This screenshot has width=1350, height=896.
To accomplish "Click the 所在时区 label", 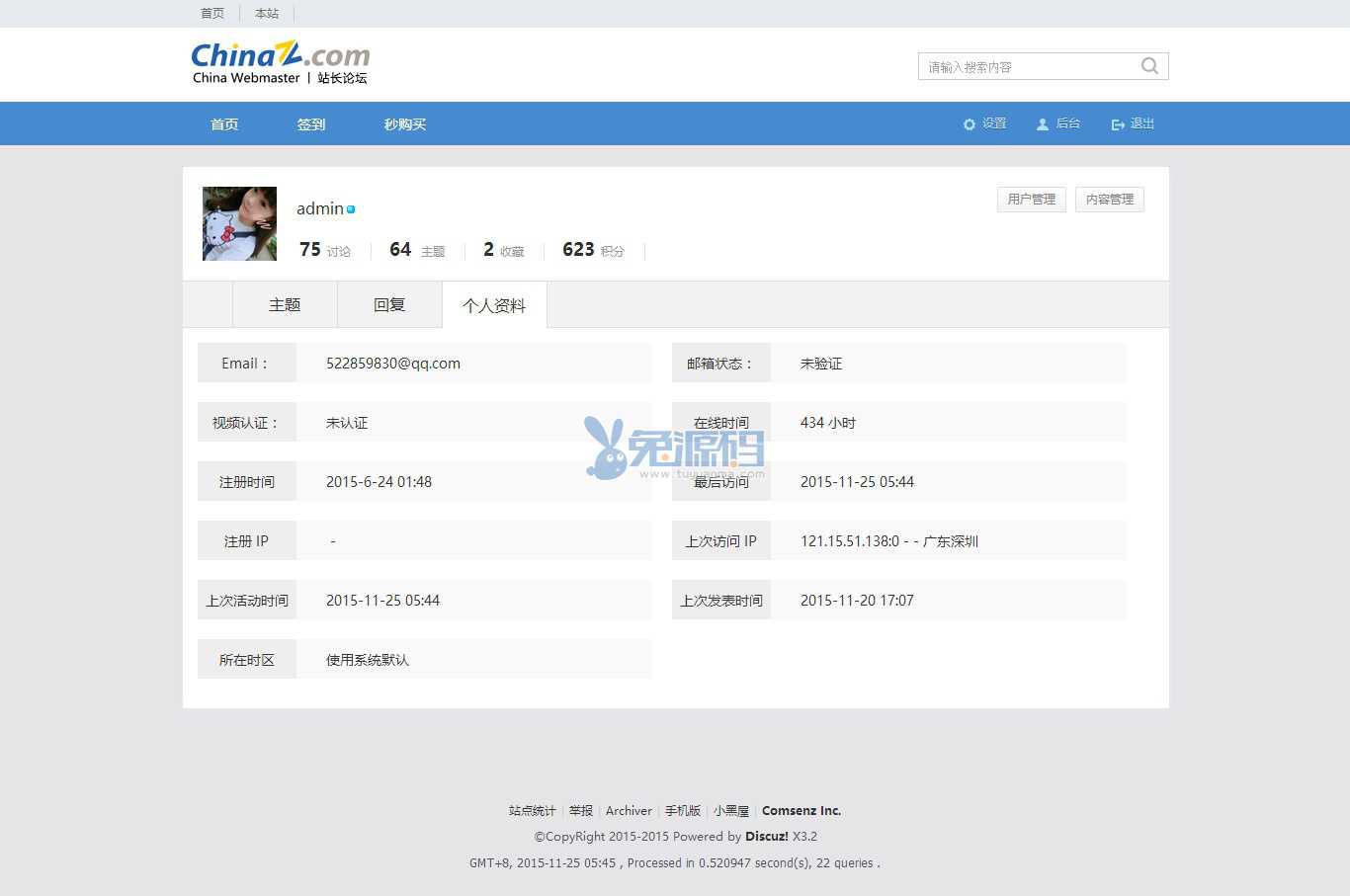I will click(247, 660).
